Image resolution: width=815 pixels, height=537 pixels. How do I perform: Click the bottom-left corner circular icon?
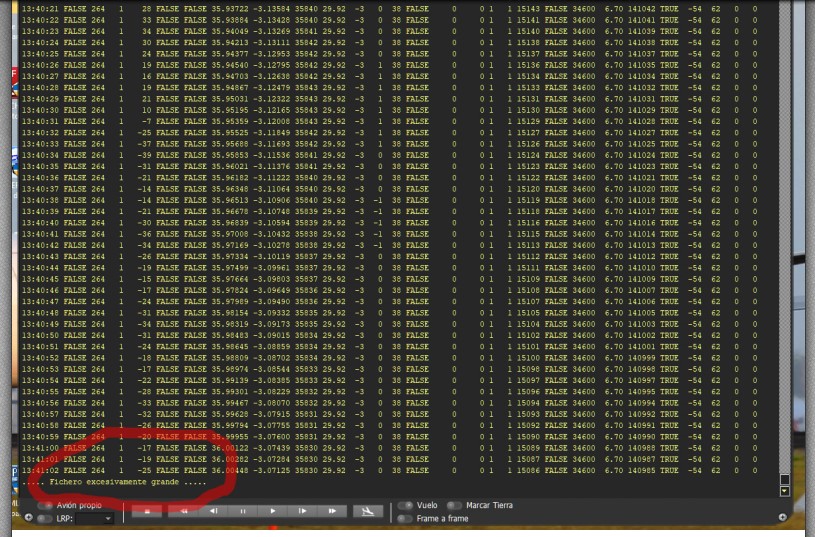pyautogui.click(x=28, y=518)
